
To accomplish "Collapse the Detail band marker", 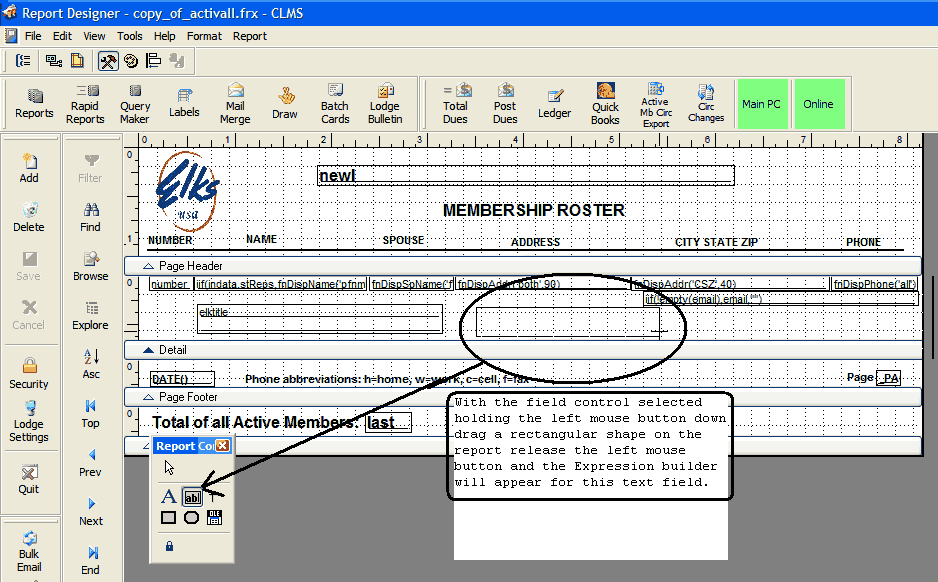I will (x=149, y=350).
